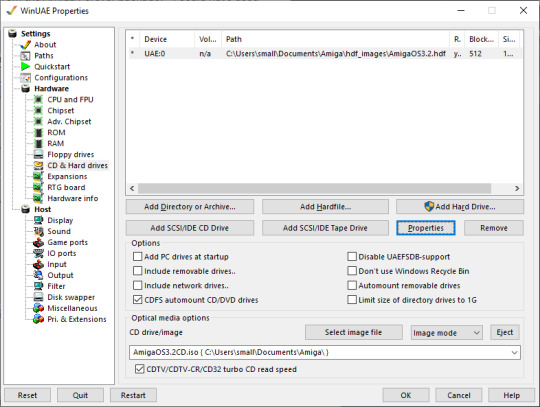
Task: Toggle Include network drives checkbox
Action: (x=137, y=285)
